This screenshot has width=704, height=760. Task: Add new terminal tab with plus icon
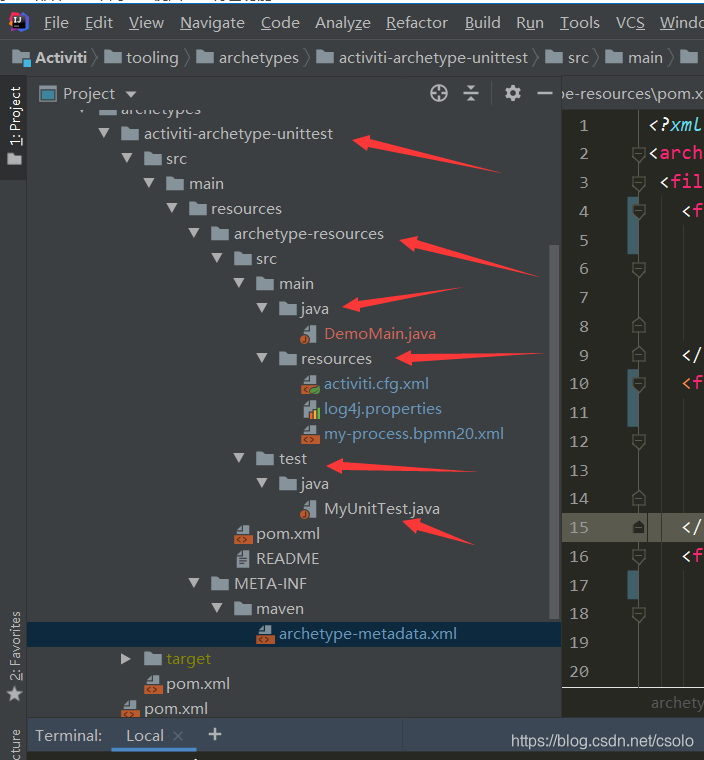coord(215,734)
